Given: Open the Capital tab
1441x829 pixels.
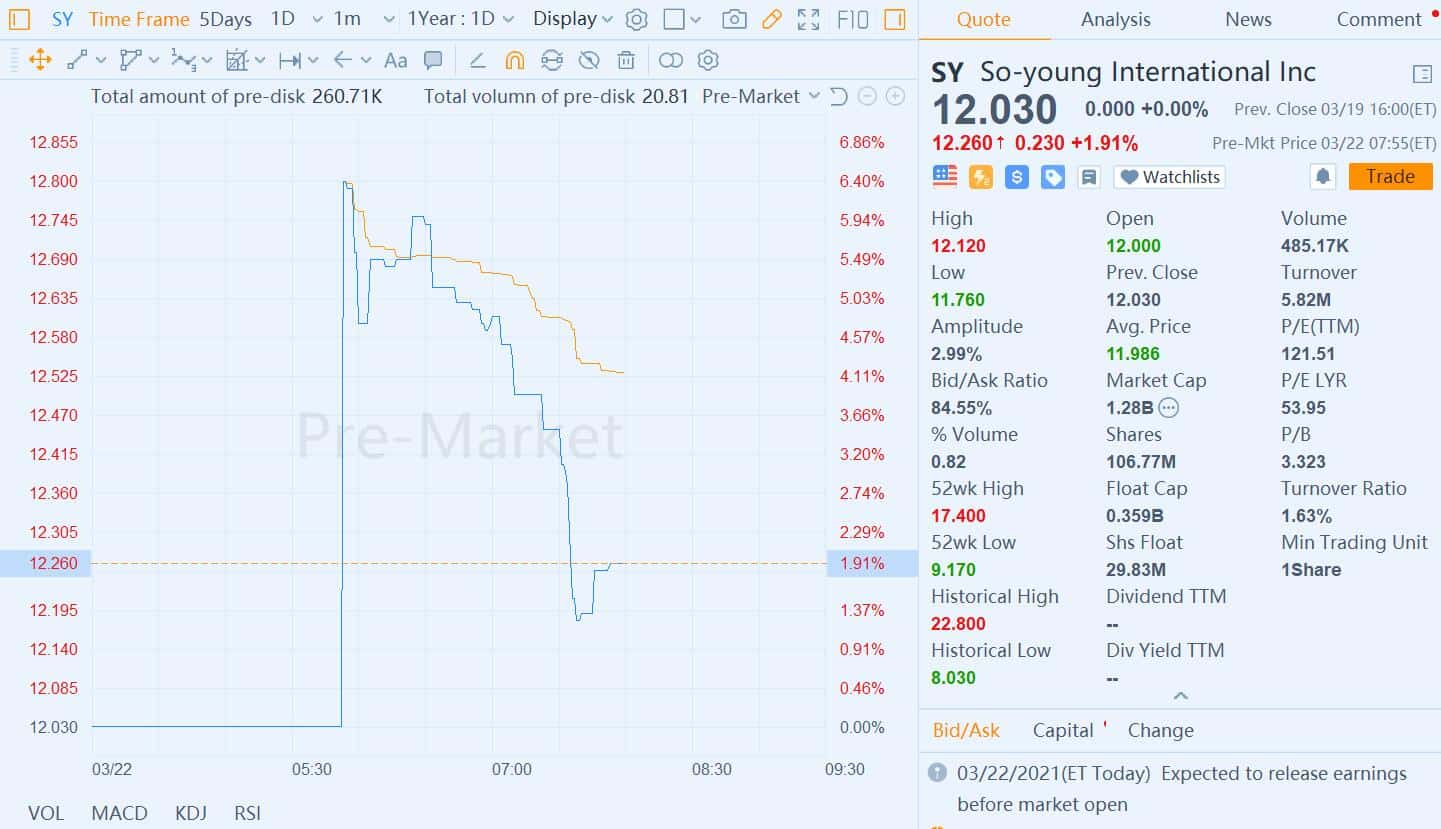Looking at the screenshot, I should [x=1063, y=730].
